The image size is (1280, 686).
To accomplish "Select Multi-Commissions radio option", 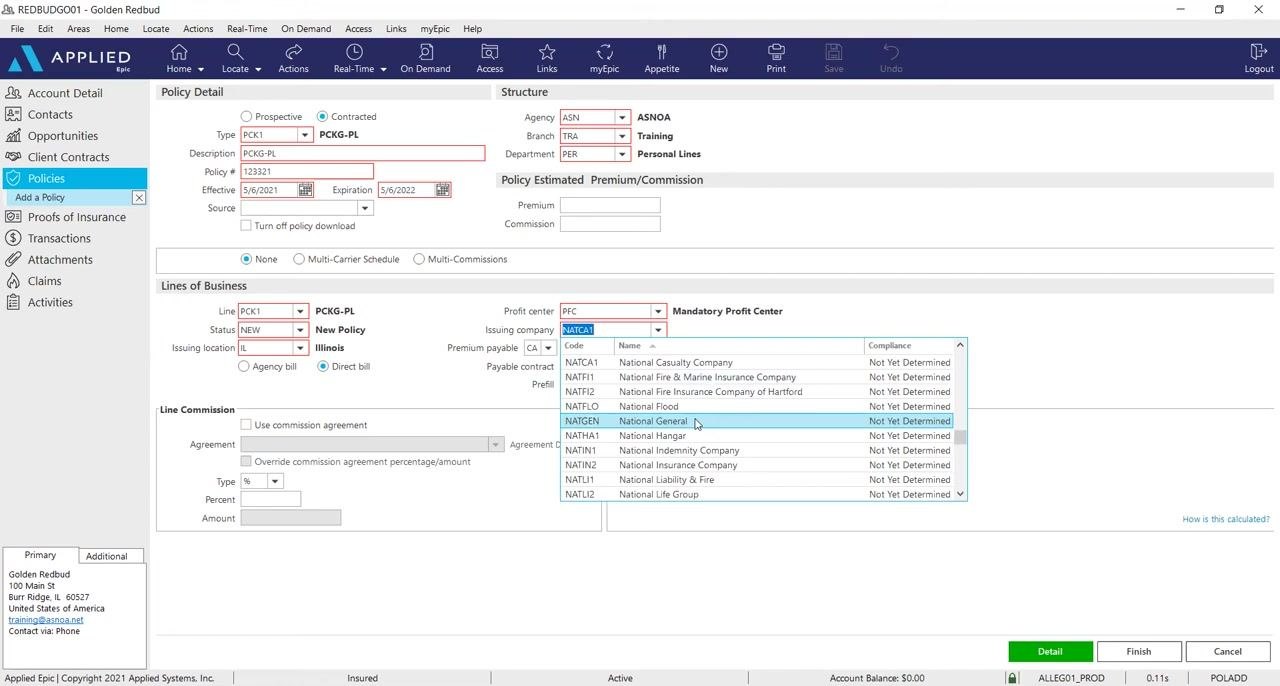I will pyautogui.click(x=419, y=259).
